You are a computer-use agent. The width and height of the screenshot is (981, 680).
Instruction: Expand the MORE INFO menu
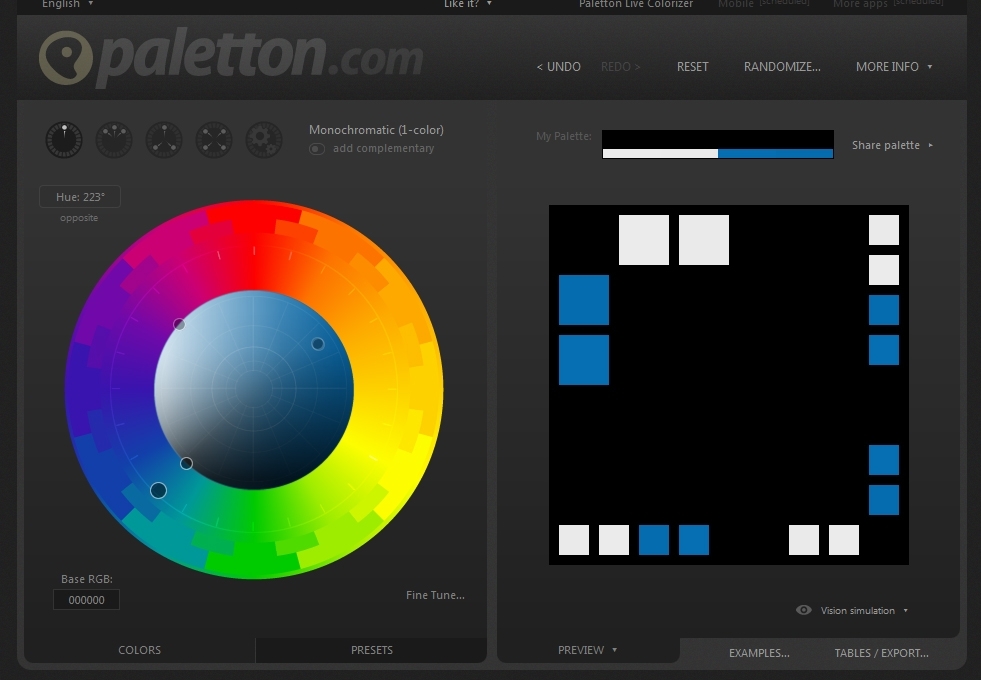pos(893,67)
